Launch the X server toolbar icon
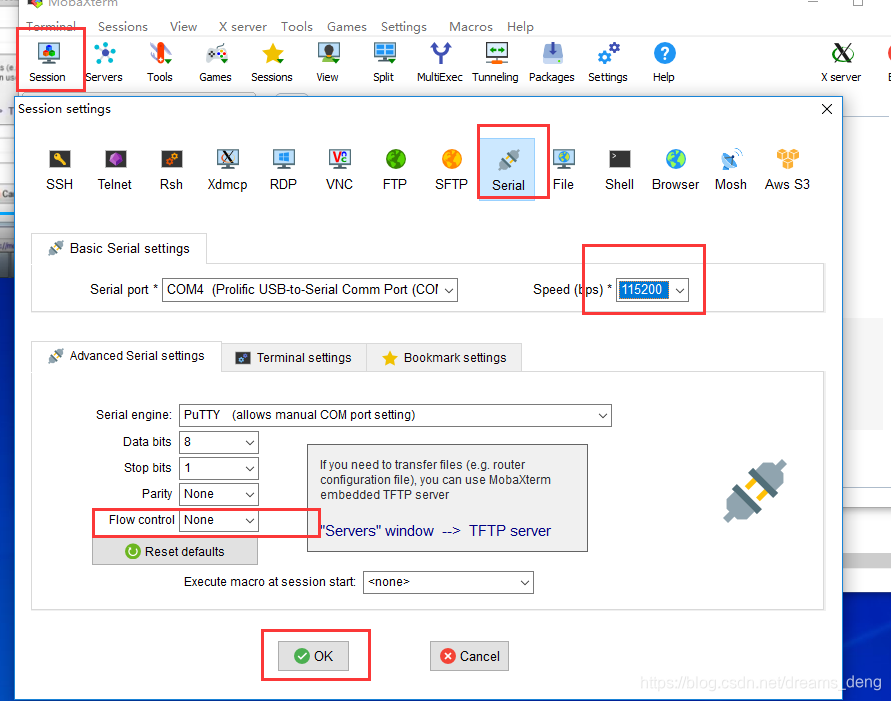The image size is (891, 701). [x=841, y=62]
